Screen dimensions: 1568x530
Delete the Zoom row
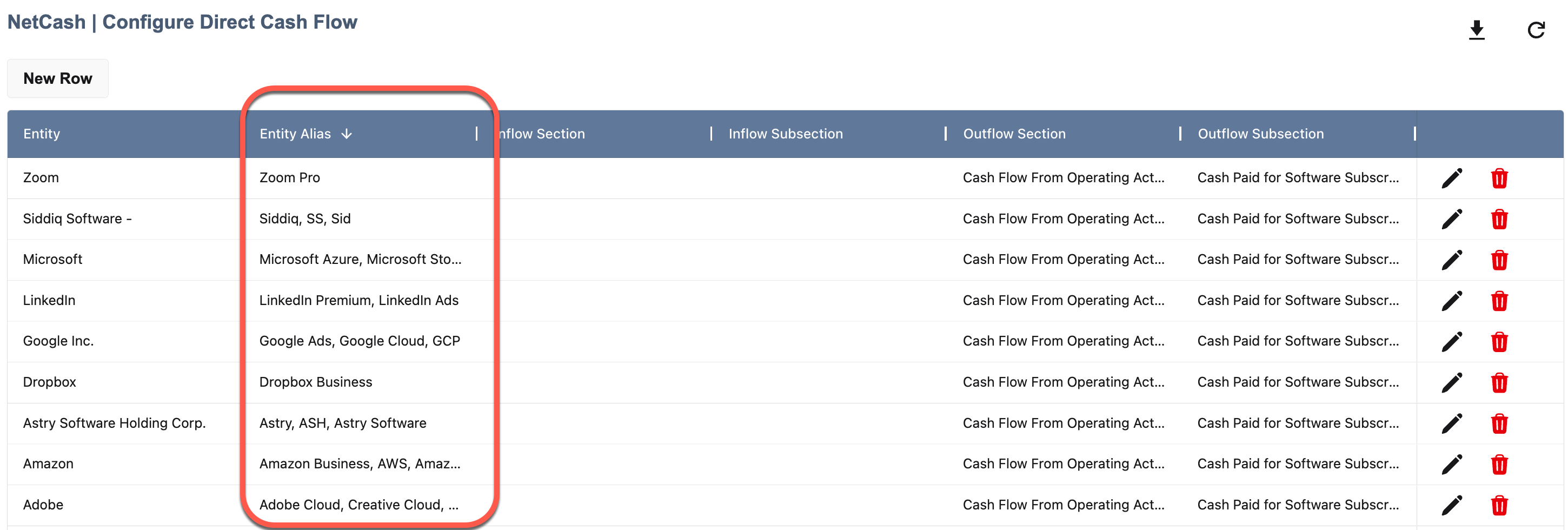click(x=1499, y=178)
